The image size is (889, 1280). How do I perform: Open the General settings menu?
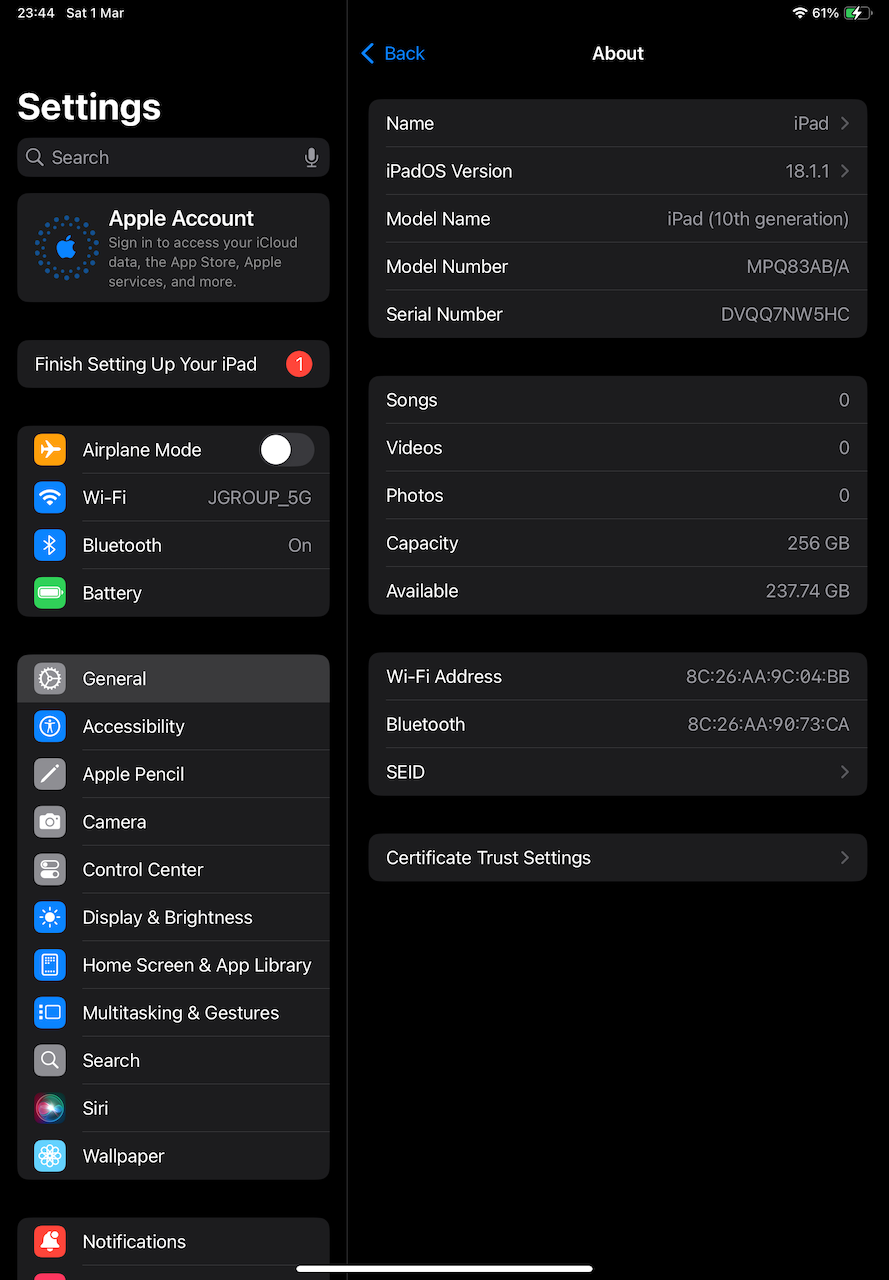pos(173,679)
